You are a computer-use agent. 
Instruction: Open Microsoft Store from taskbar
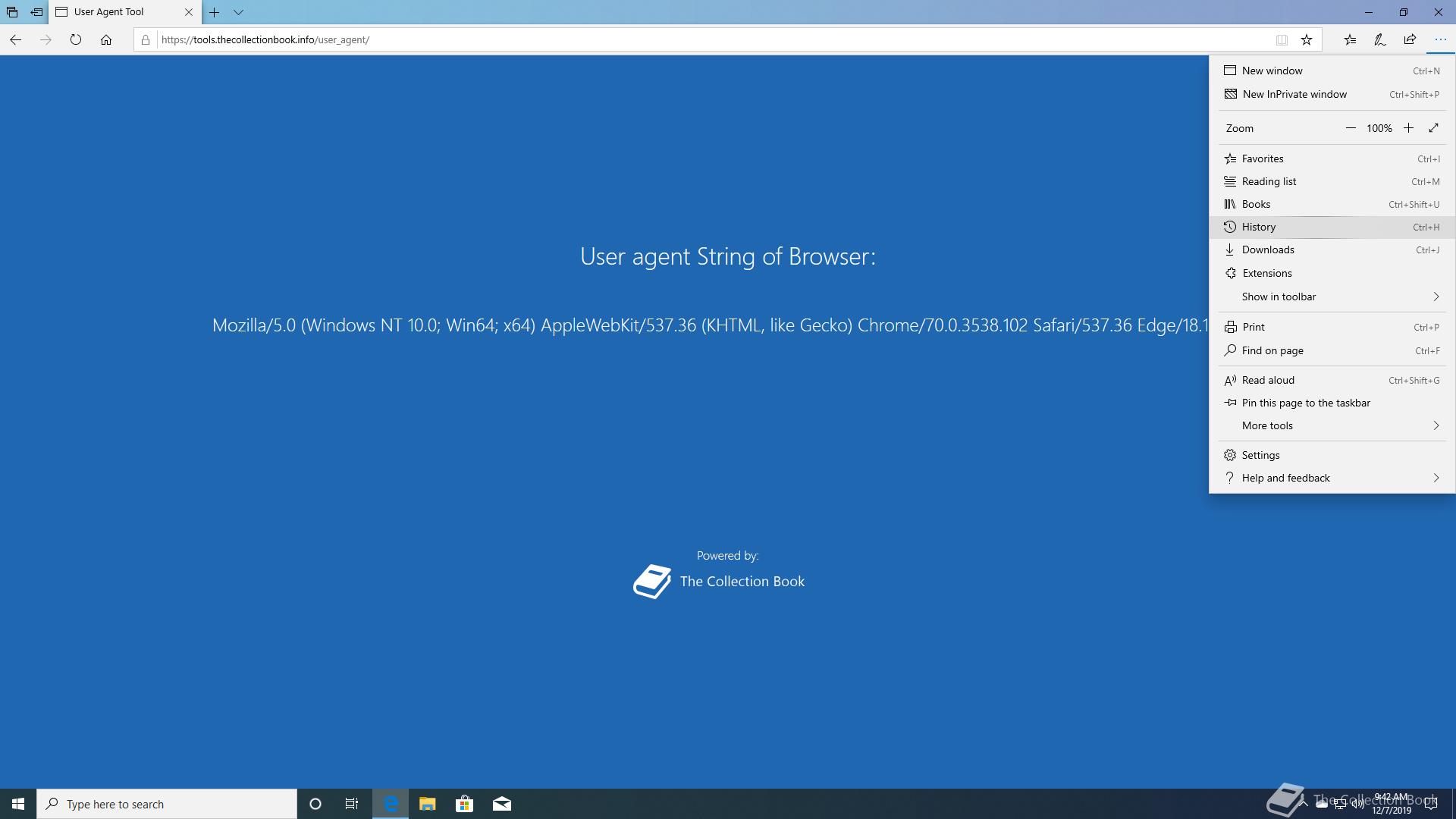(x=464, y=804)
